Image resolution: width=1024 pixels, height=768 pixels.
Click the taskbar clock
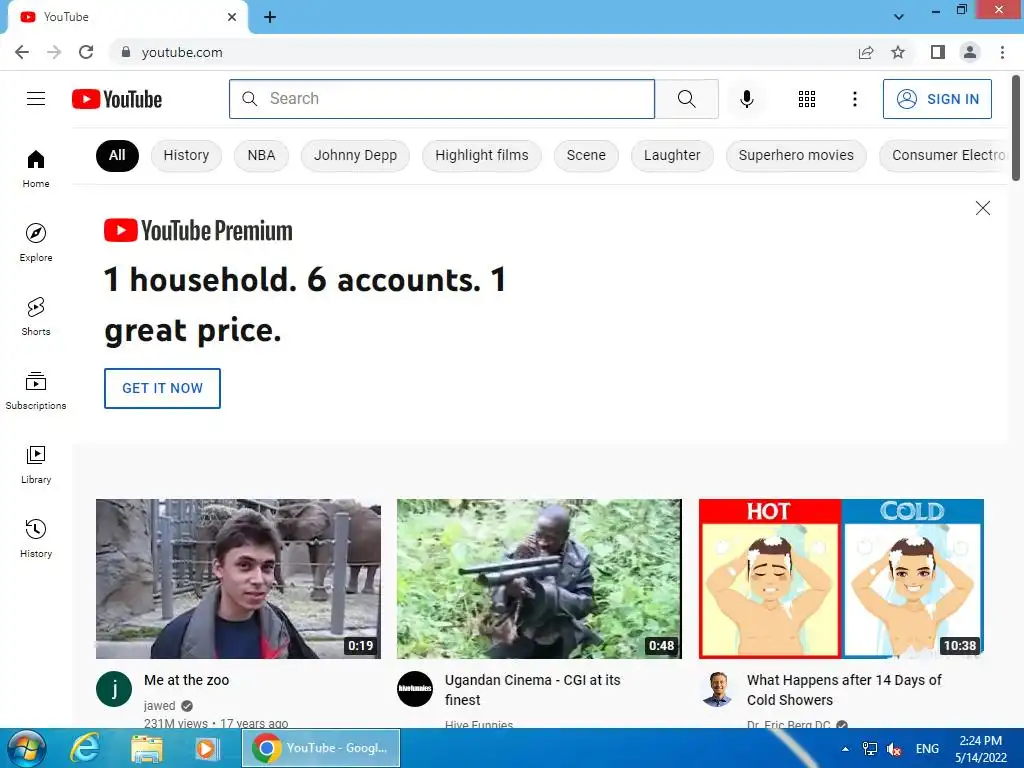pyautogui.click(x=980, y=749)
